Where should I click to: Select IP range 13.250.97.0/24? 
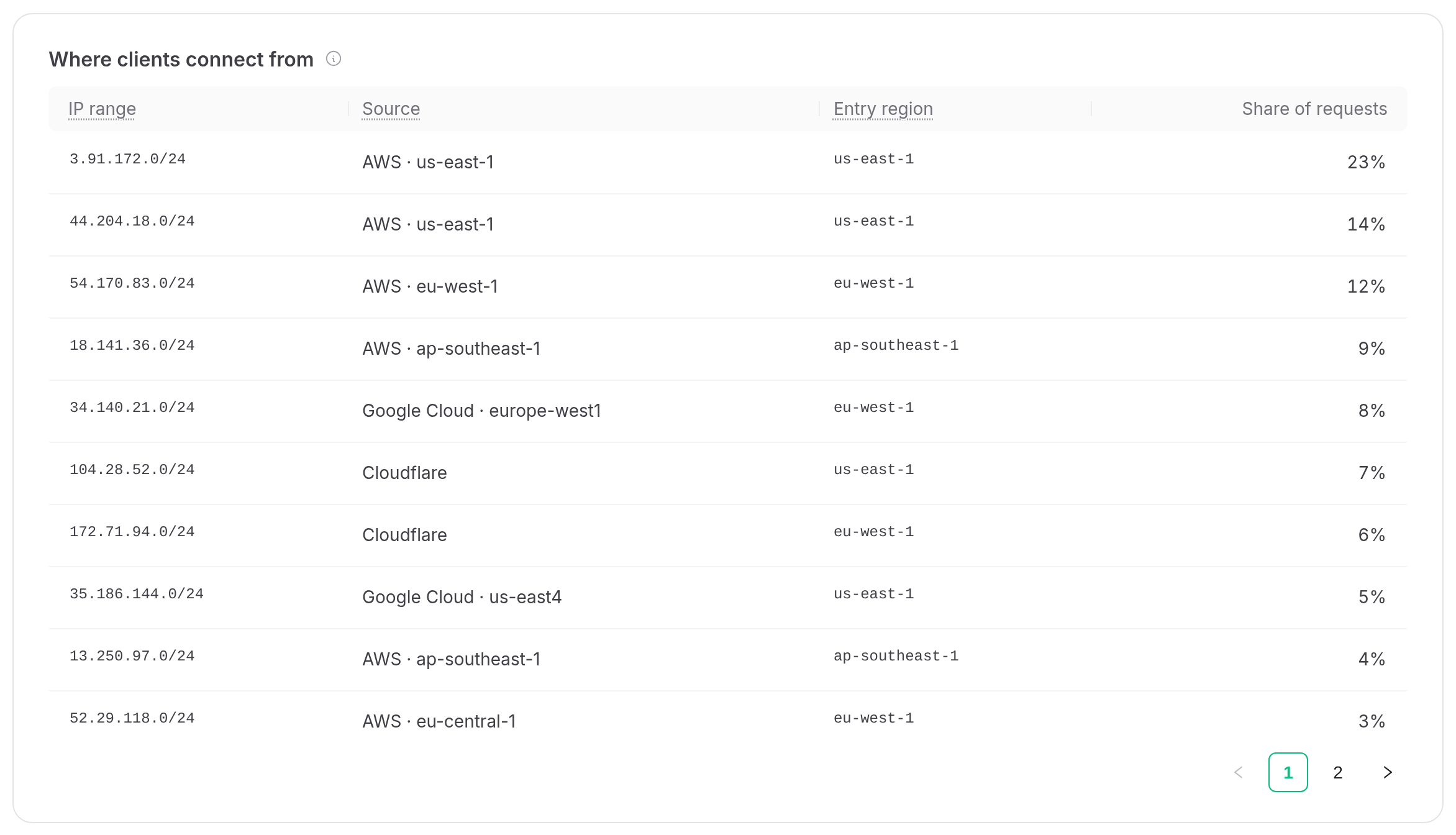(132, 656)
